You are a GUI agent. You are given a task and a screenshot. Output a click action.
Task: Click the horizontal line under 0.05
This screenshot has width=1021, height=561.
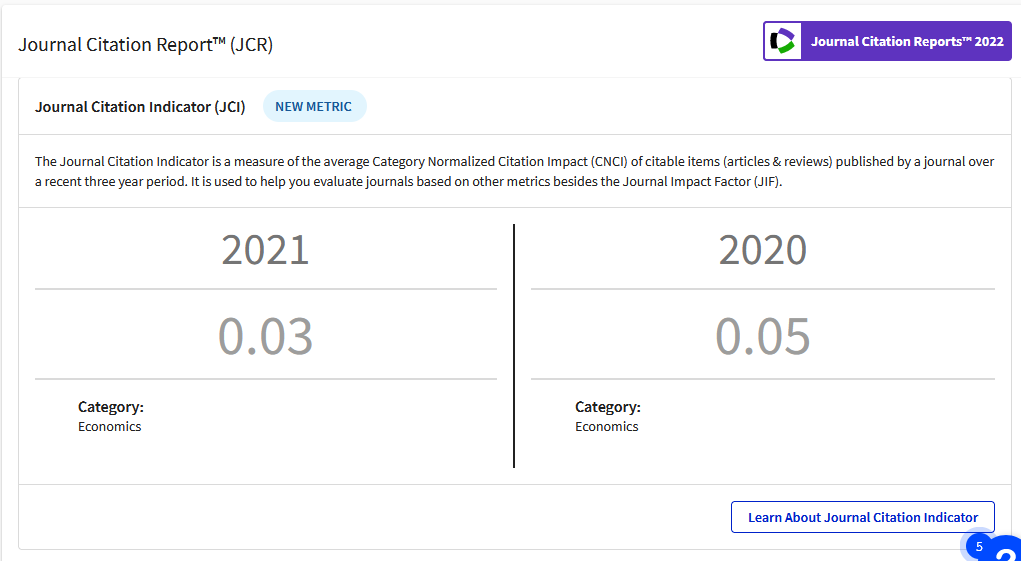[x=762, y=378]
